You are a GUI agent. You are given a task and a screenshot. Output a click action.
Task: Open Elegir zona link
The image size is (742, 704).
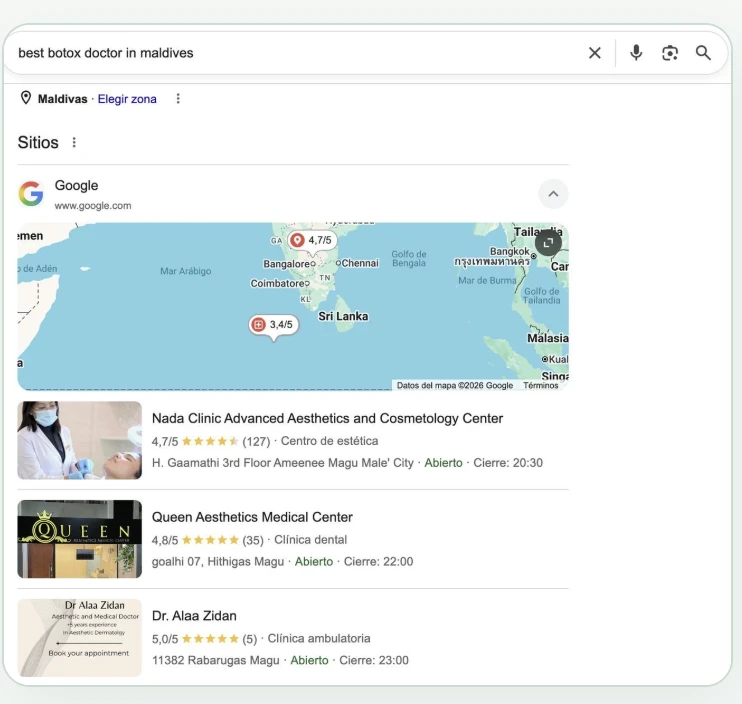pyautogui.click(x=127, y=99)
